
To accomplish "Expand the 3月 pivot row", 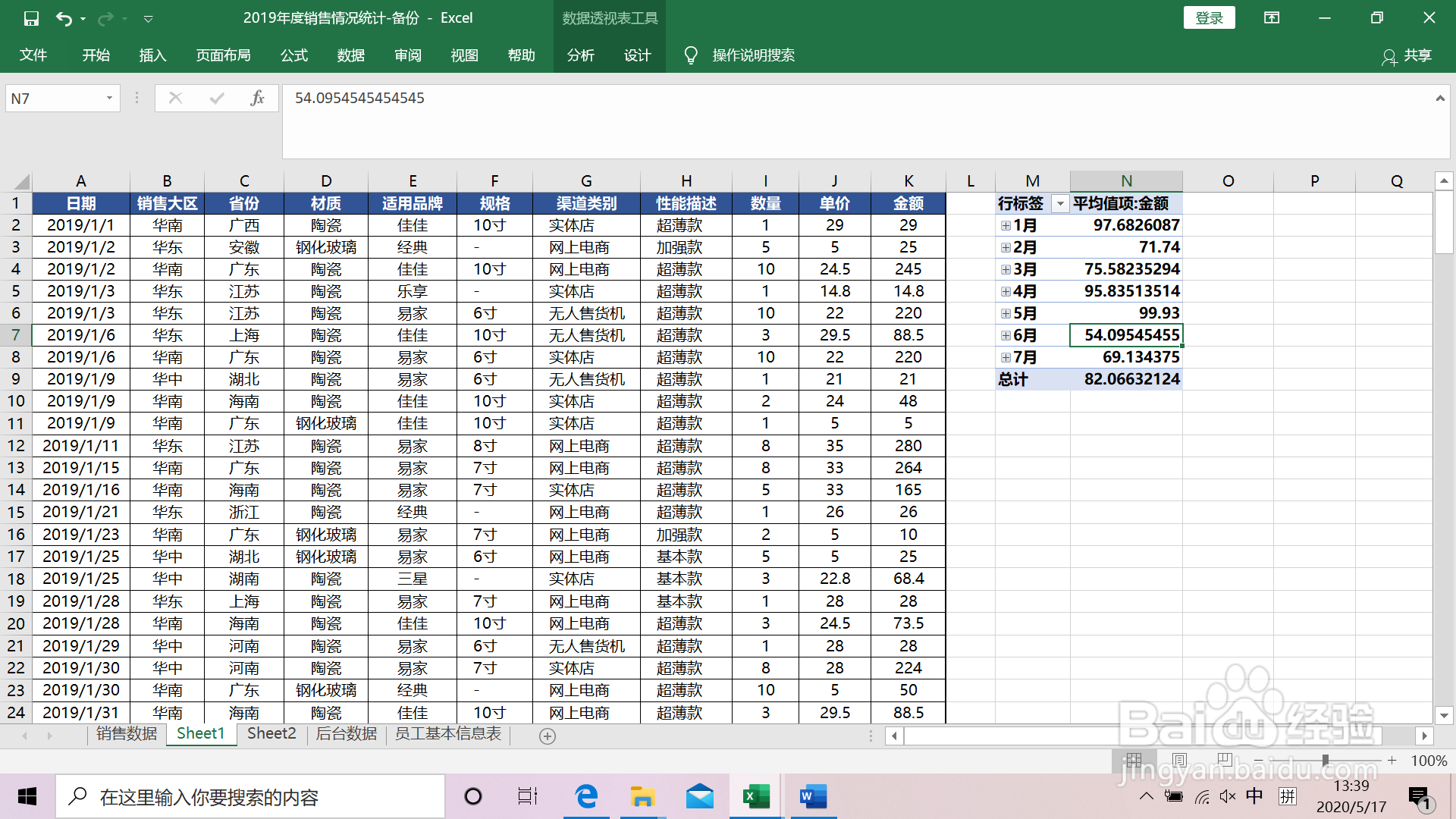I will tap(1006, 270).
